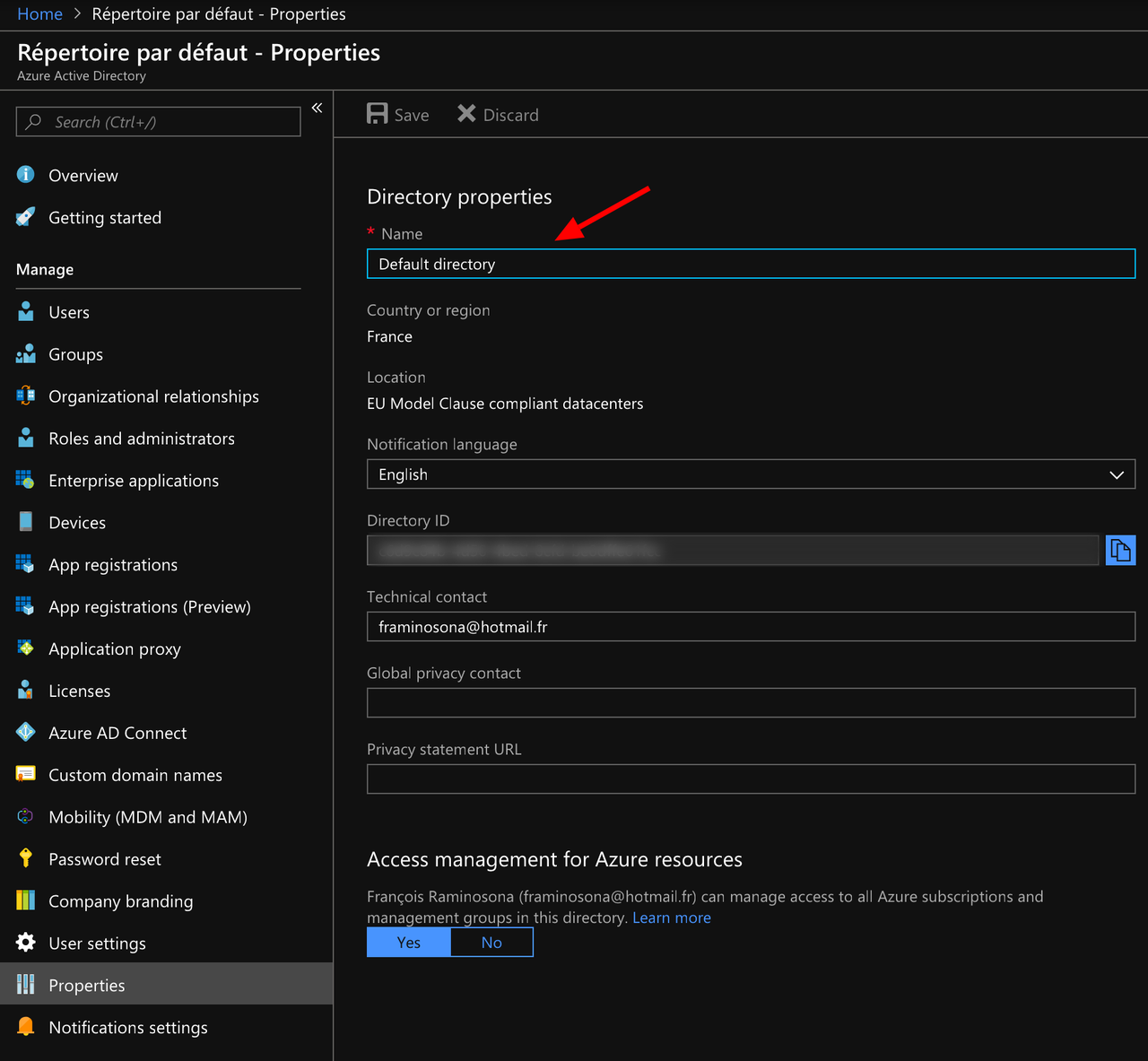Screen dimensions: 1148x1061
Task: Click the Save button label
Action: pos(412,115)
